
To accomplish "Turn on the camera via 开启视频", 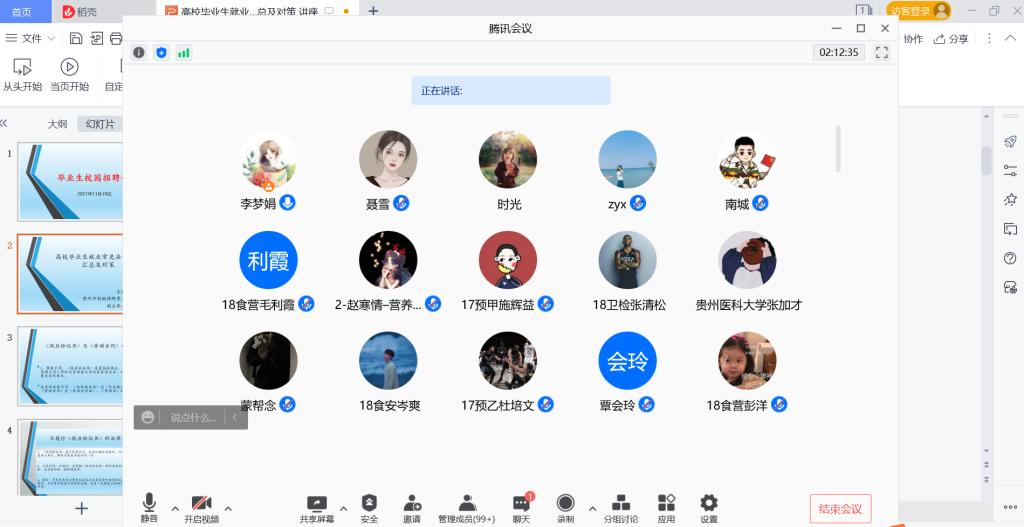I will pyautogui.click(x=201, y=508).
